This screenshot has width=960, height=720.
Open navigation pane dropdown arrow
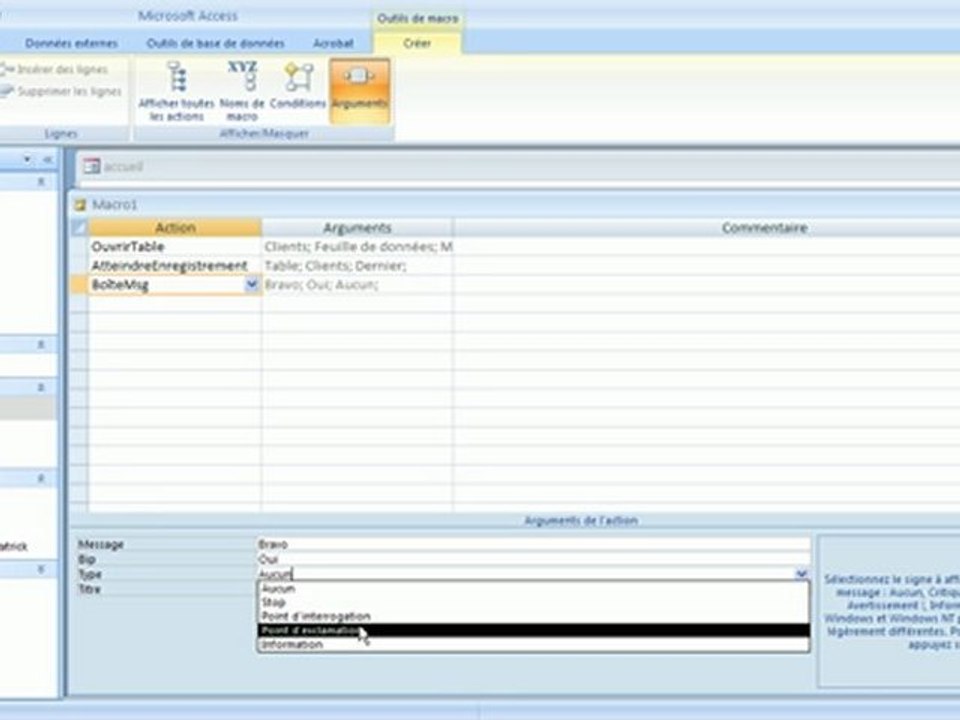click(x=28, y=159)
